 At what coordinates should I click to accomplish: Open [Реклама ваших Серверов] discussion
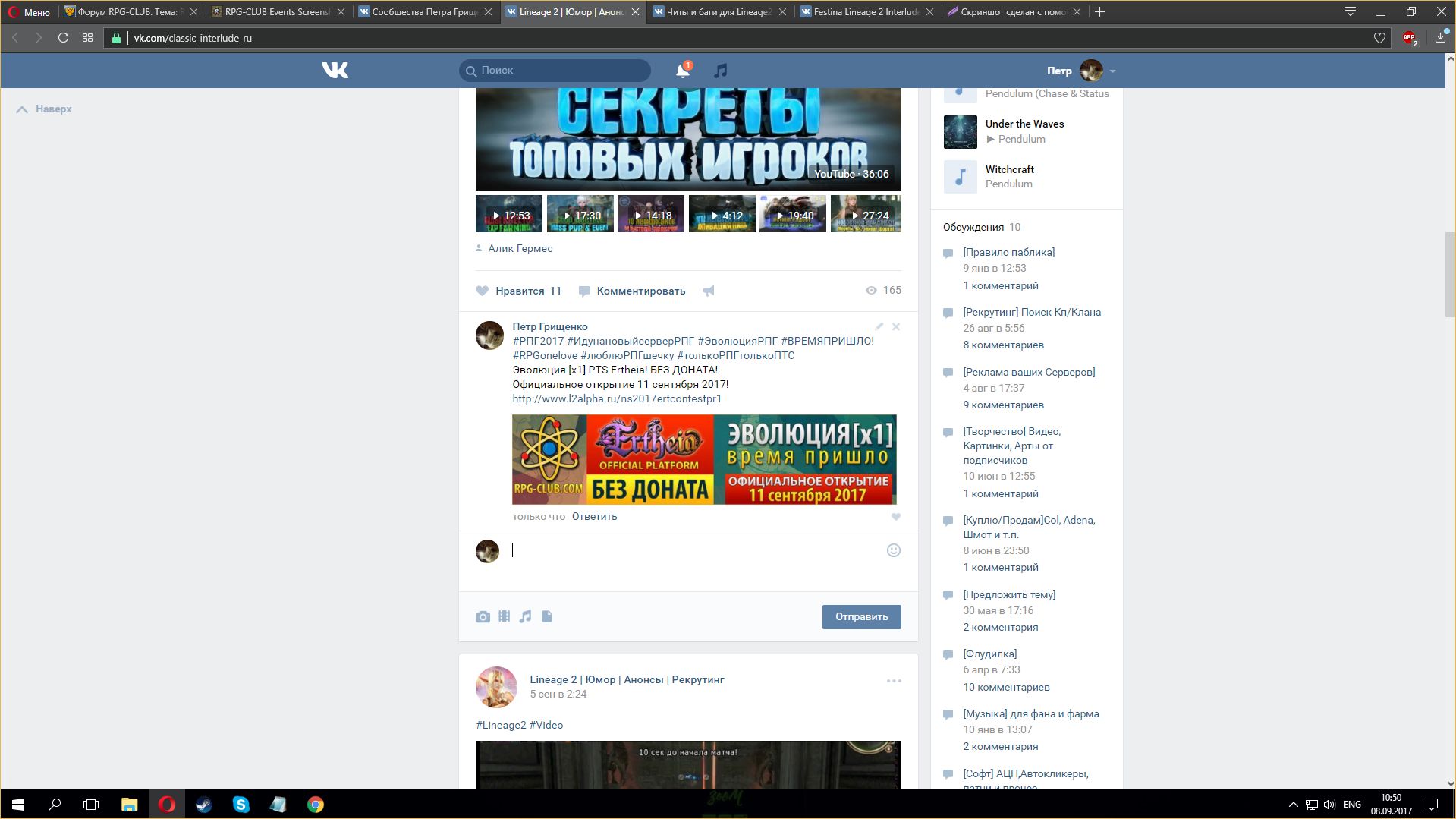pos(1029,372)
